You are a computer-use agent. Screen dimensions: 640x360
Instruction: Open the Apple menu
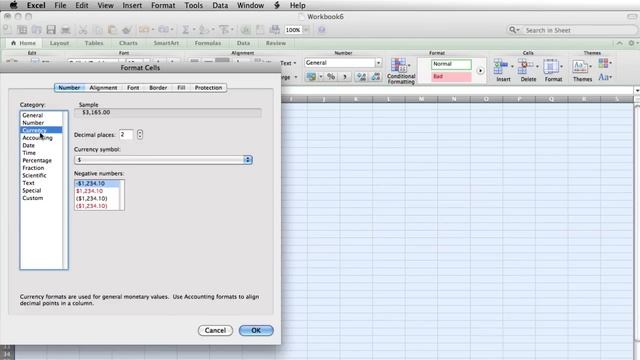tap(13, 5)
